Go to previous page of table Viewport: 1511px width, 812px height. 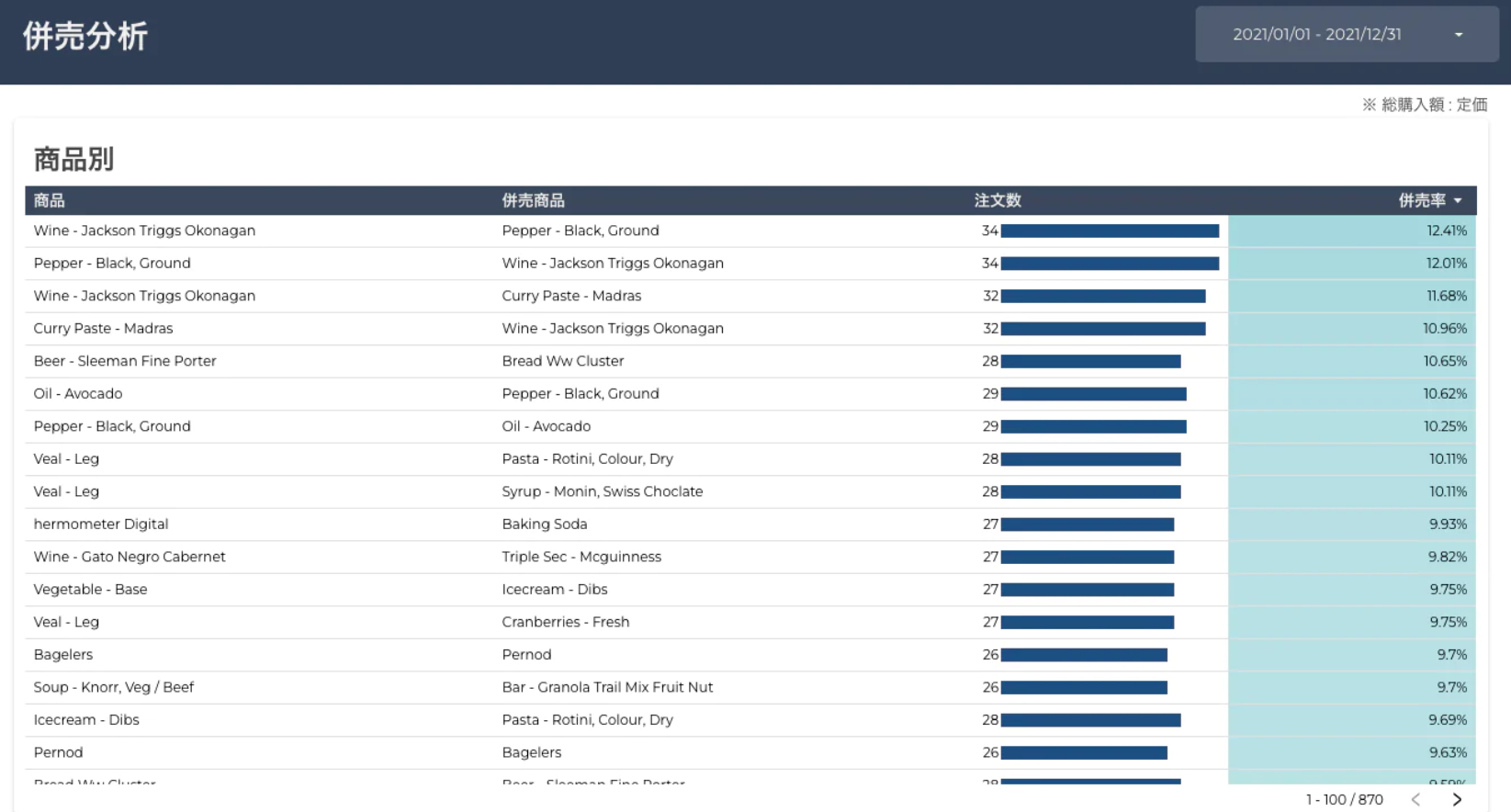pyautogui.click(x=1415, y=799)
